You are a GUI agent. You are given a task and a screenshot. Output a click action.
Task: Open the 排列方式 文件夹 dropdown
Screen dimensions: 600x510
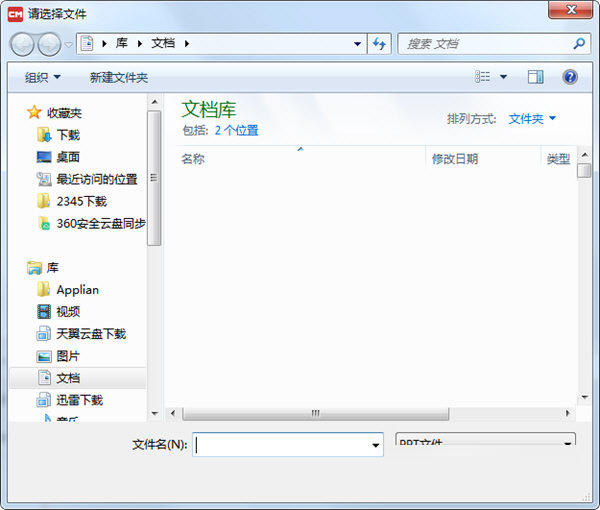[532, 119]
